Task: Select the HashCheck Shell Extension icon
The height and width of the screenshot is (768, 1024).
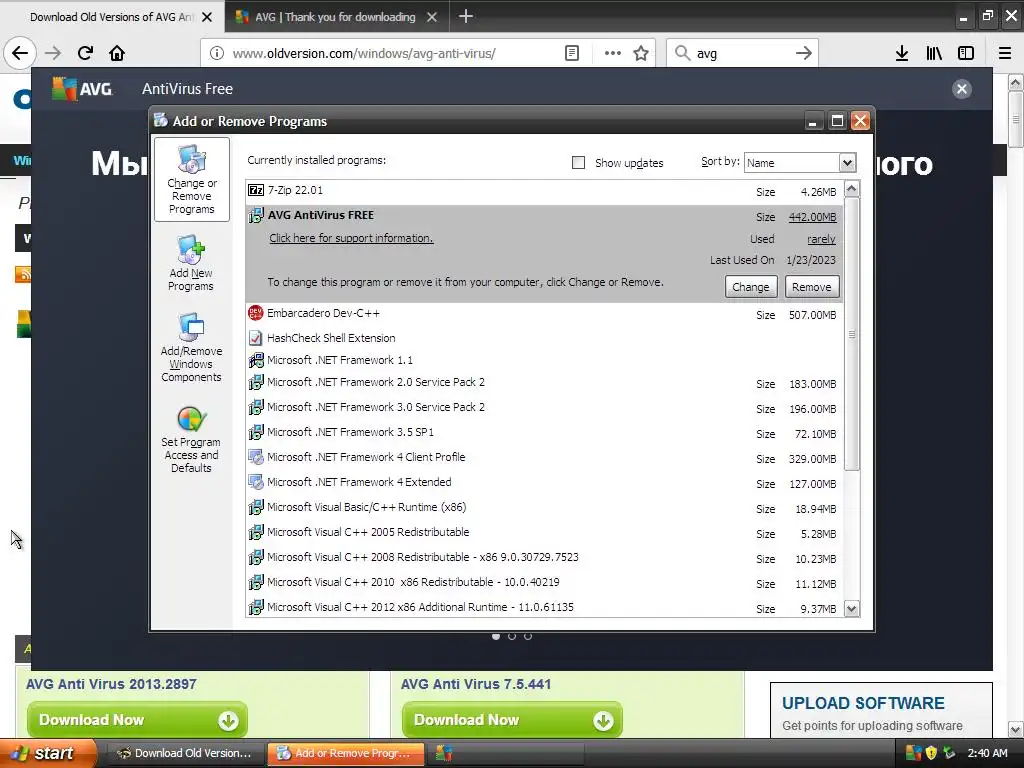Action: click(255, 338)
